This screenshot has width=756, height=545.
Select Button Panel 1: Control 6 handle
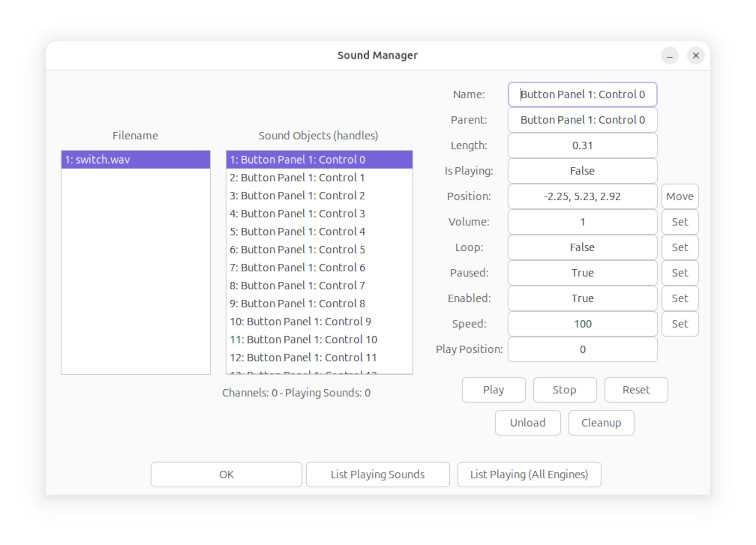click(x=319, y=267)
